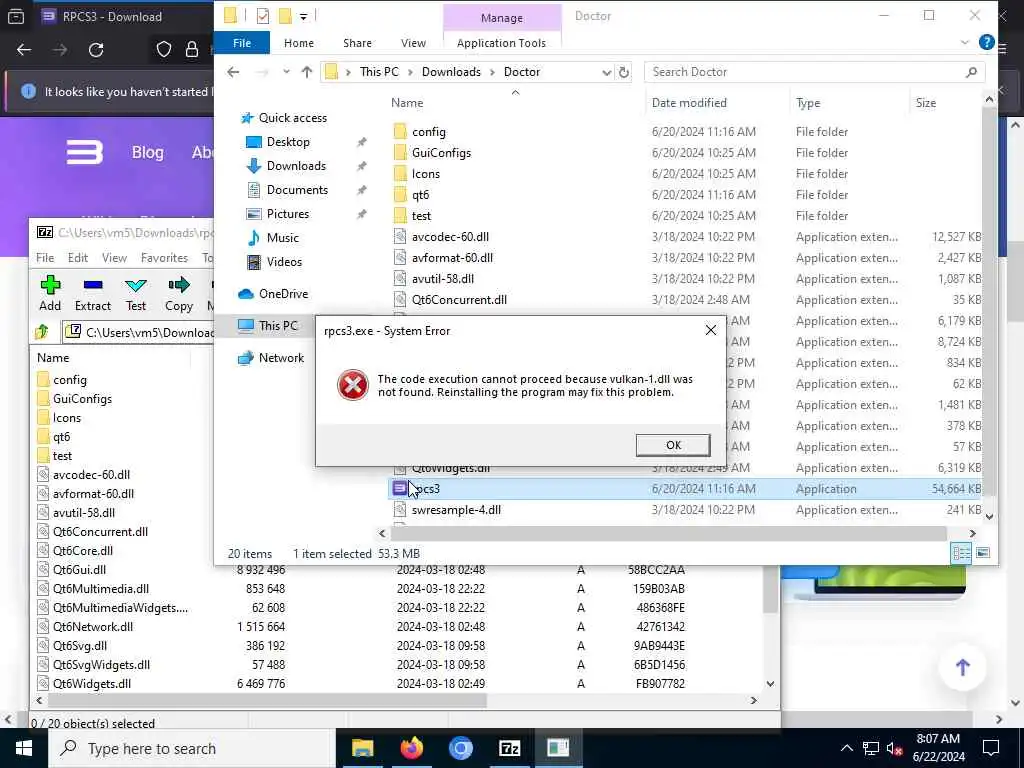The image size is (1024, 768).
Task: Switch Explorer to details view icon
Action: [961, 554]
